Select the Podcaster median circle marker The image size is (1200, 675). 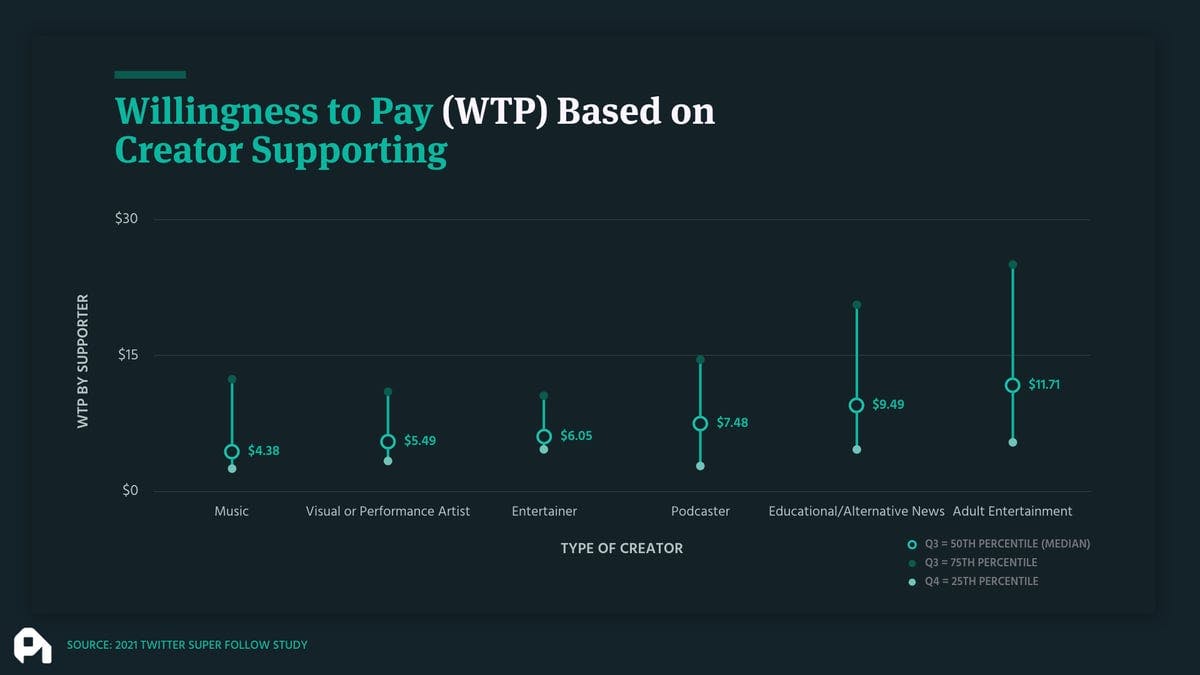tap(700, 423)
